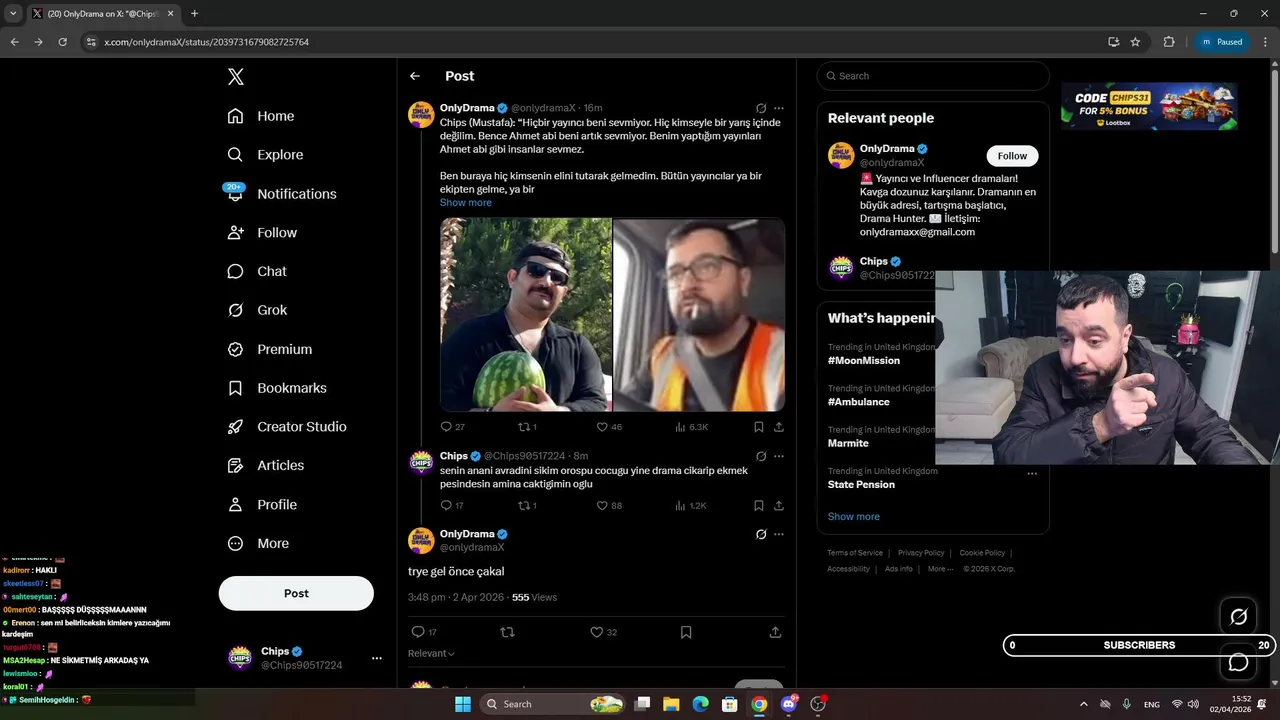This screenshot has height=720, width=1280.
Task: Like Chips post with 88 likes
Action: pos(602,506)
